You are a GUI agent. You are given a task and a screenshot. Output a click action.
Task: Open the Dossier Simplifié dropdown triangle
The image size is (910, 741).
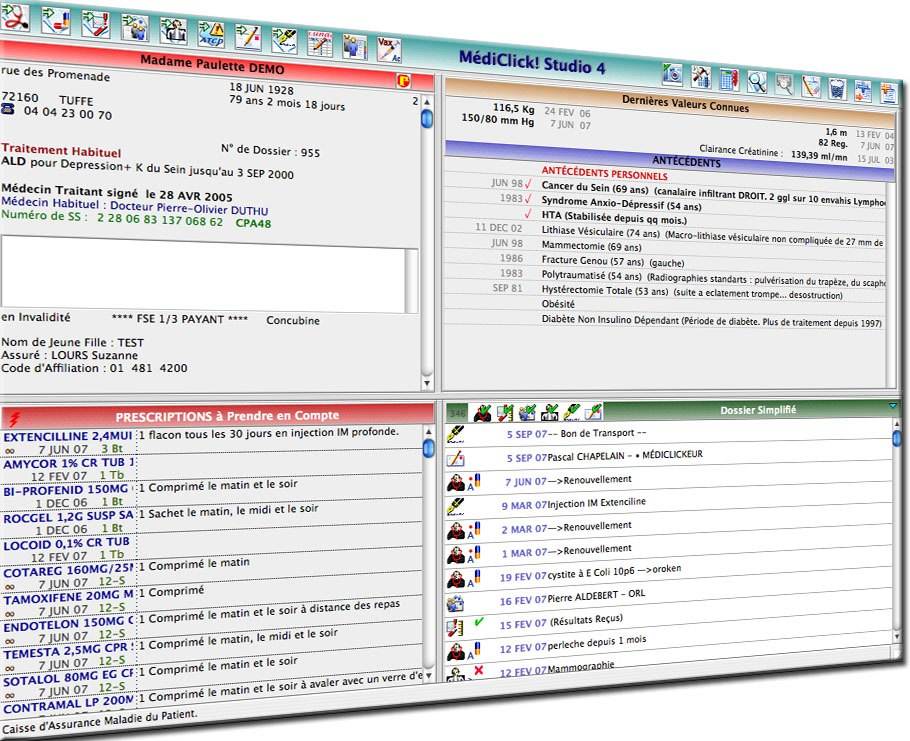point(893,406)
